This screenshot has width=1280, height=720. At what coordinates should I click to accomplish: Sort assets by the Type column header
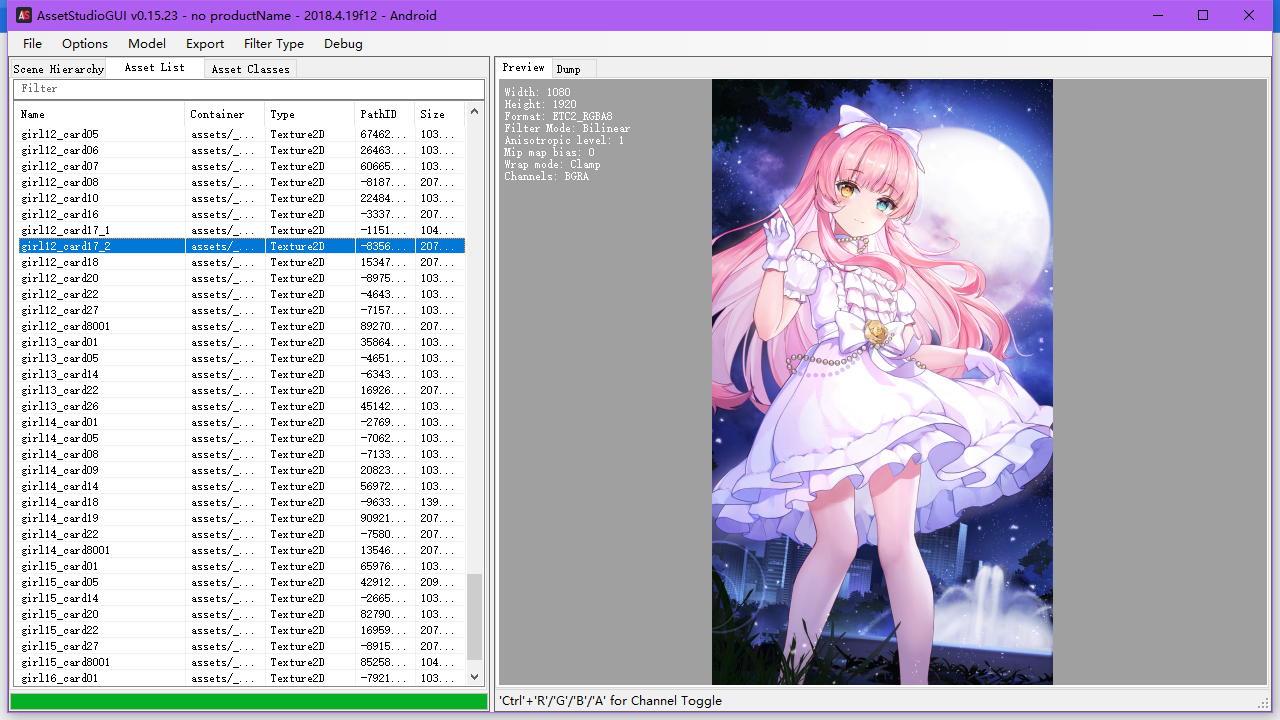pyautogui.click(x=309, y=114)
